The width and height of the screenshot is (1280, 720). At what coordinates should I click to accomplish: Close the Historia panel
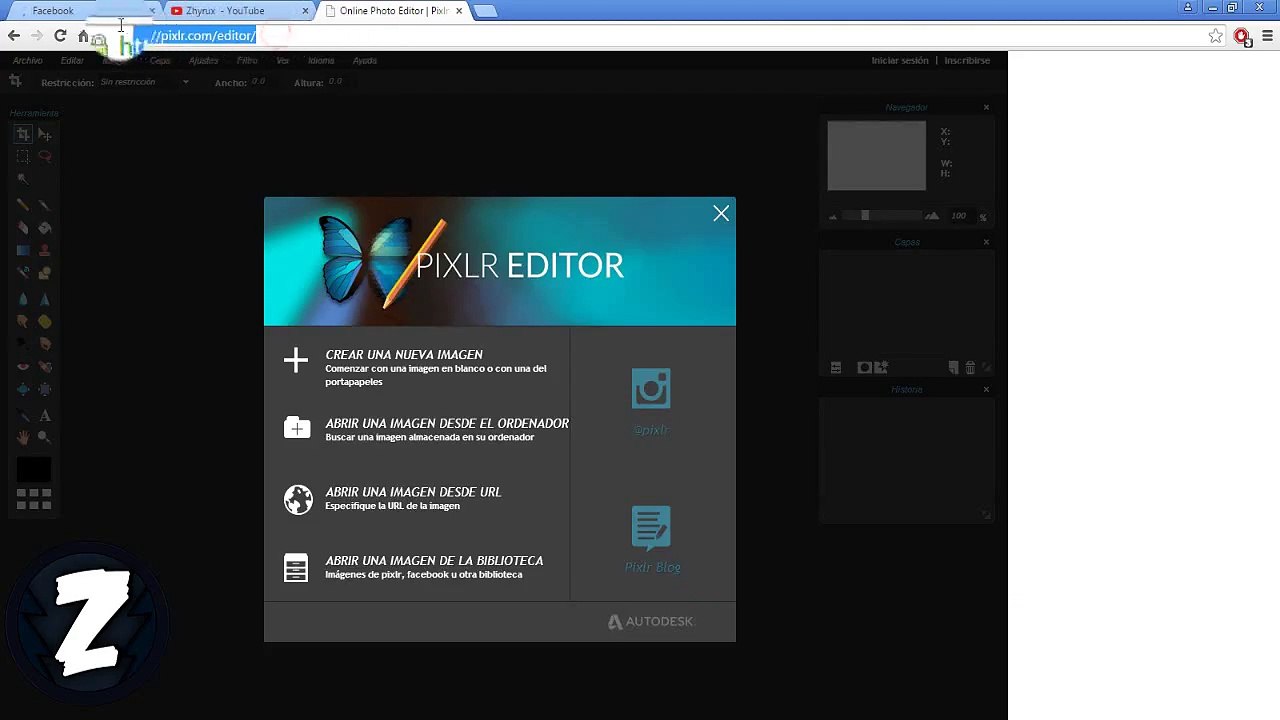coord(986,389)
